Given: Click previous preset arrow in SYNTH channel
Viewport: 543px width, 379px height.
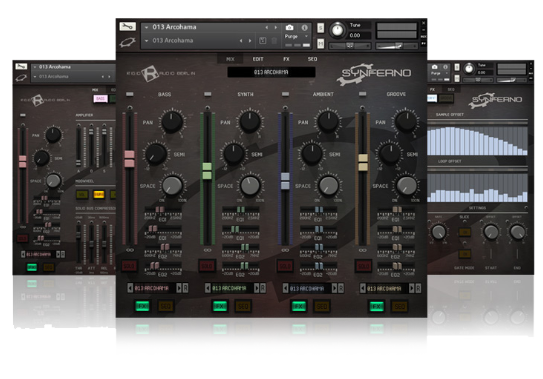Looking at the screenshot, I should [207, 288].
